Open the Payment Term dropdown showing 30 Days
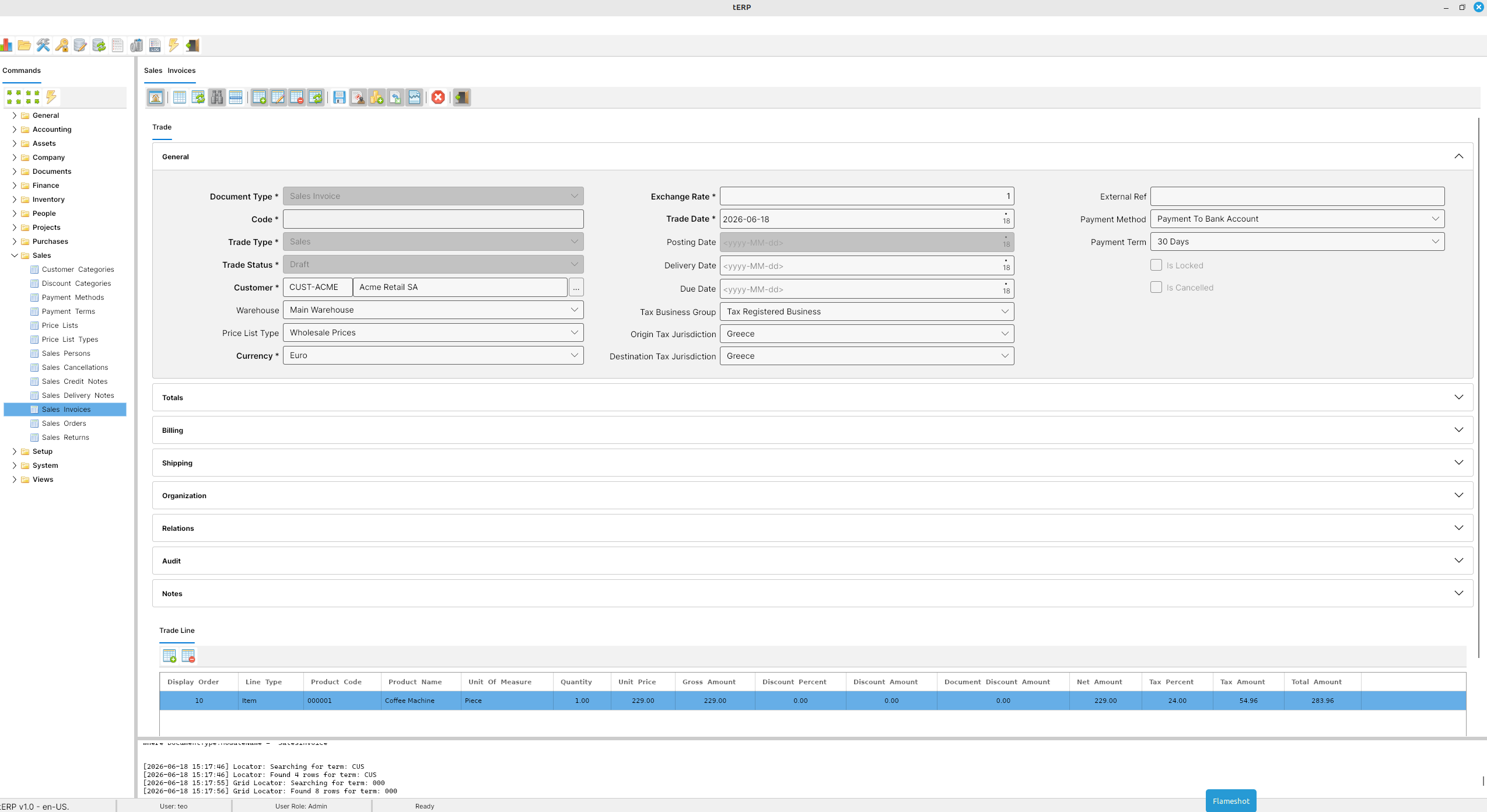1487x812 pixels. coord(1297,242)
